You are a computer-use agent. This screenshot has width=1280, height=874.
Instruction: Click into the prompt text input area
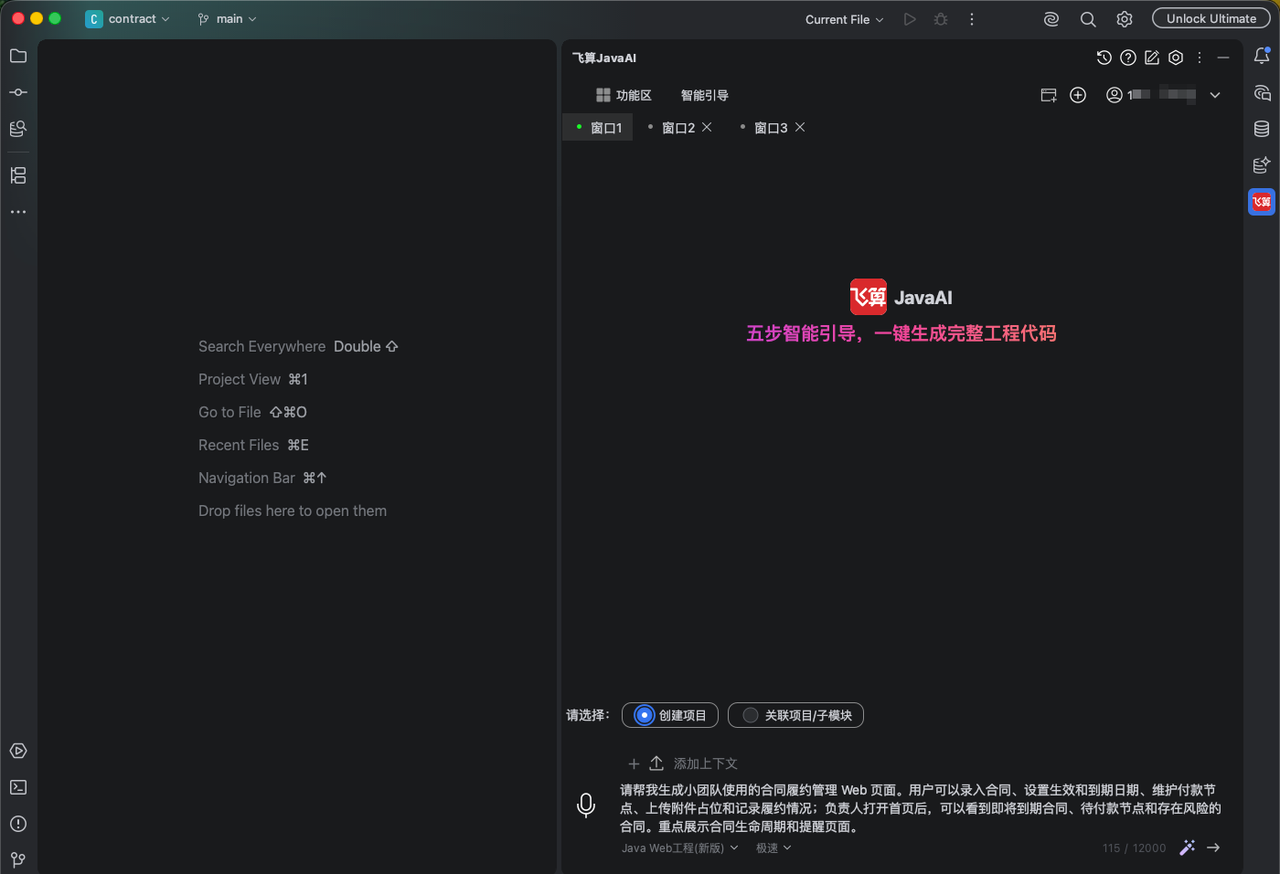pyautogui.click(x=920, y=808)
